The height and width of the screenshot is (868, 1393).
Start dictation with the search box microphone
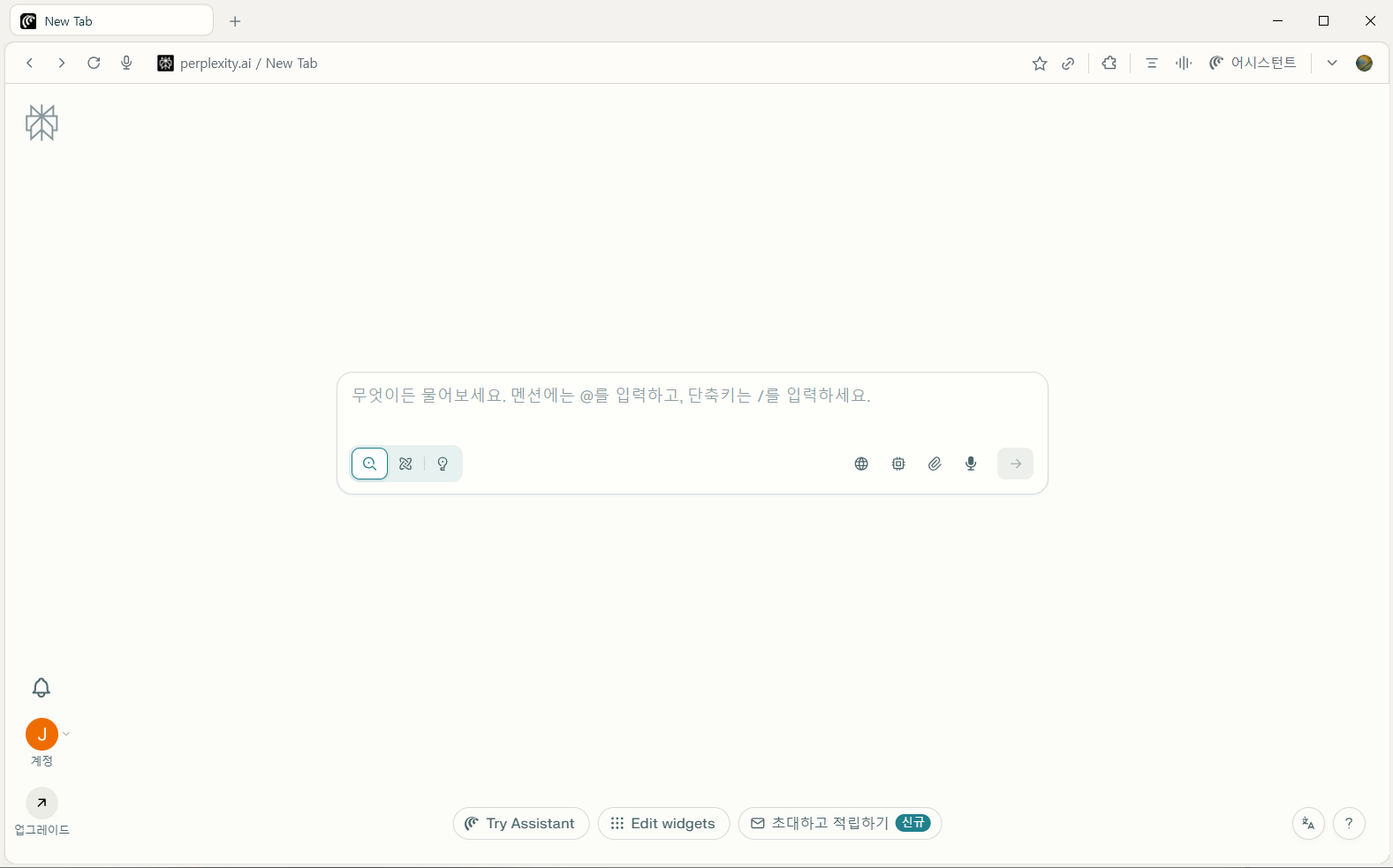coord(971,464)
